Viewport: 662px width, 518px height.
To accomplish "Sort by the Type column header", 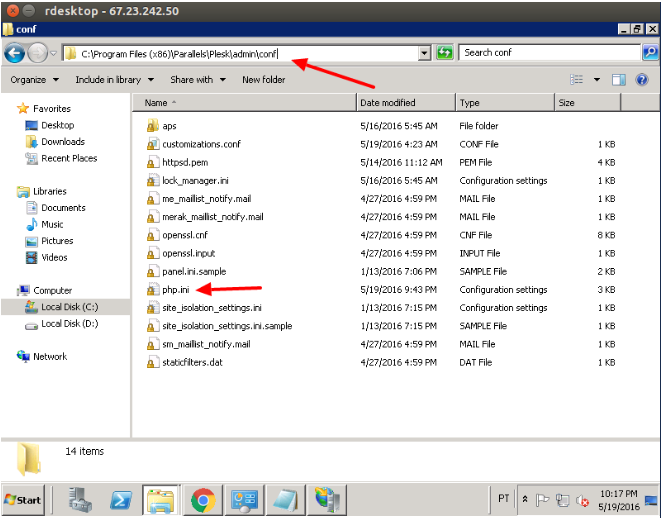I will coord(505,103).
